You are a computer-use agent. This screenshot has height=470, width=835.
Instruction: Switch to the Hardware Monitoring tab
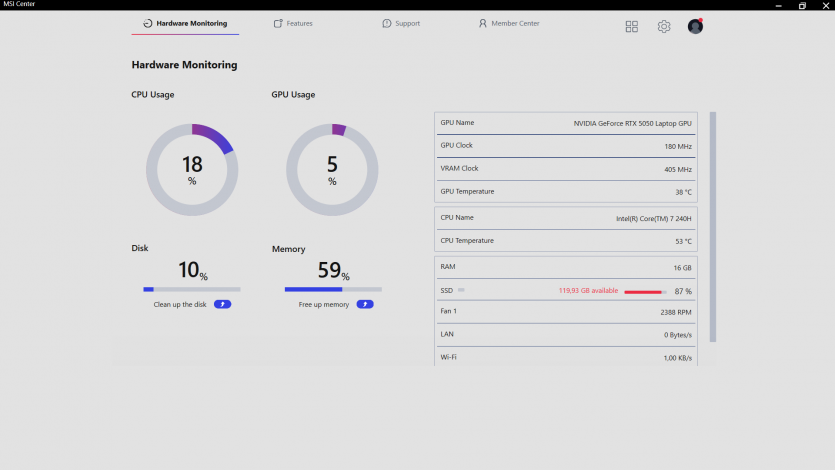[x=185, y=23]
